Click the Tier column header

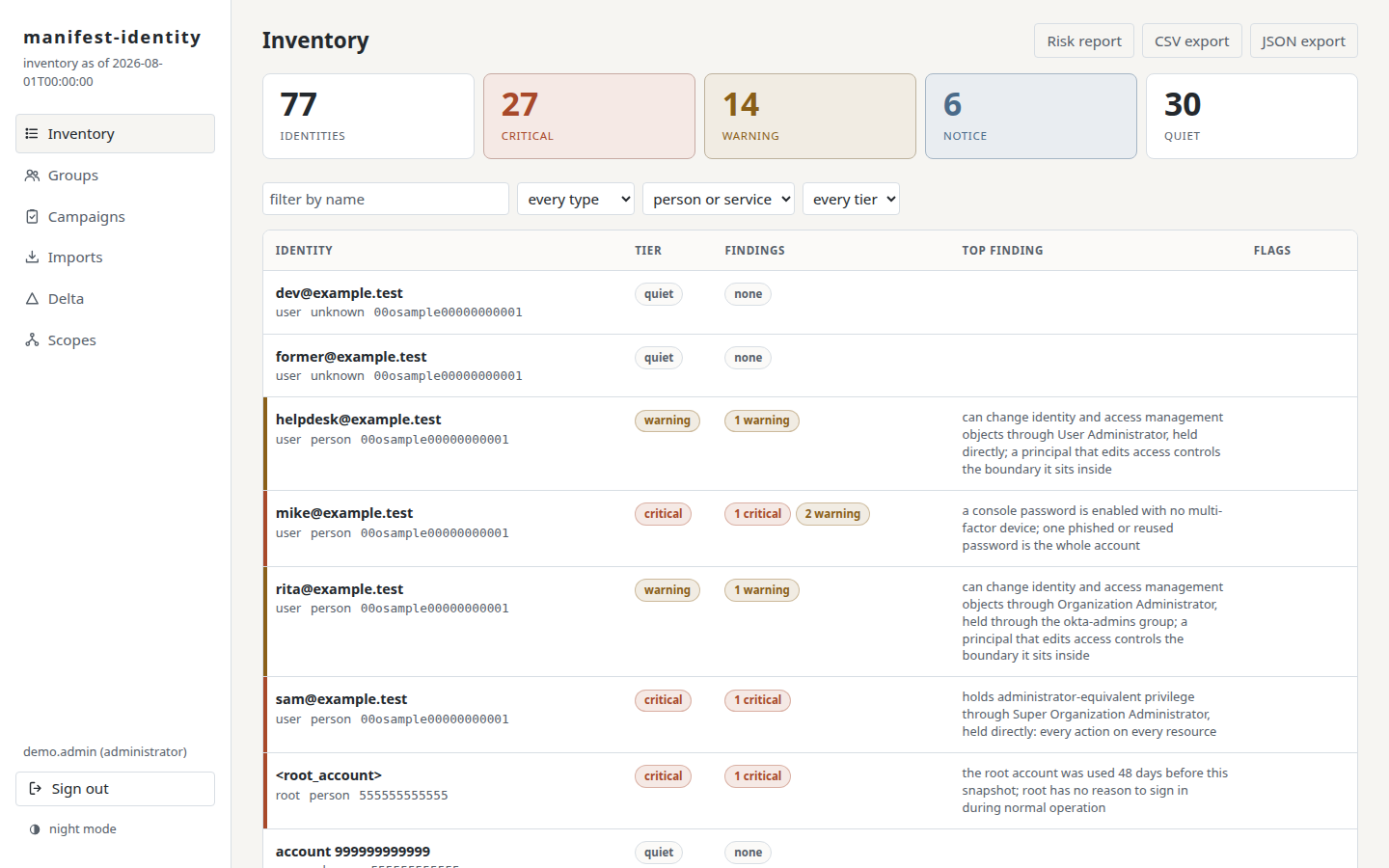pos(648,251)
